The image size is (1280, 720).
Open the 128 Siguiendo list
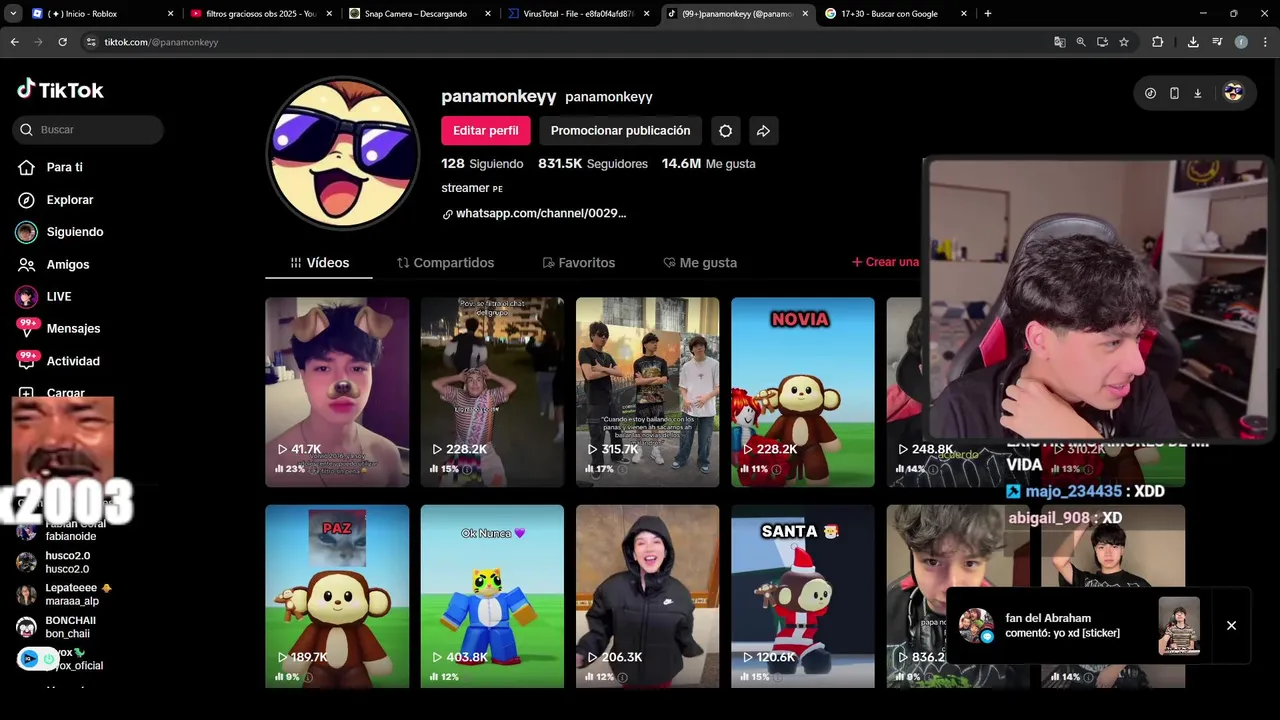pyautogui.click(x=482, y=163)
